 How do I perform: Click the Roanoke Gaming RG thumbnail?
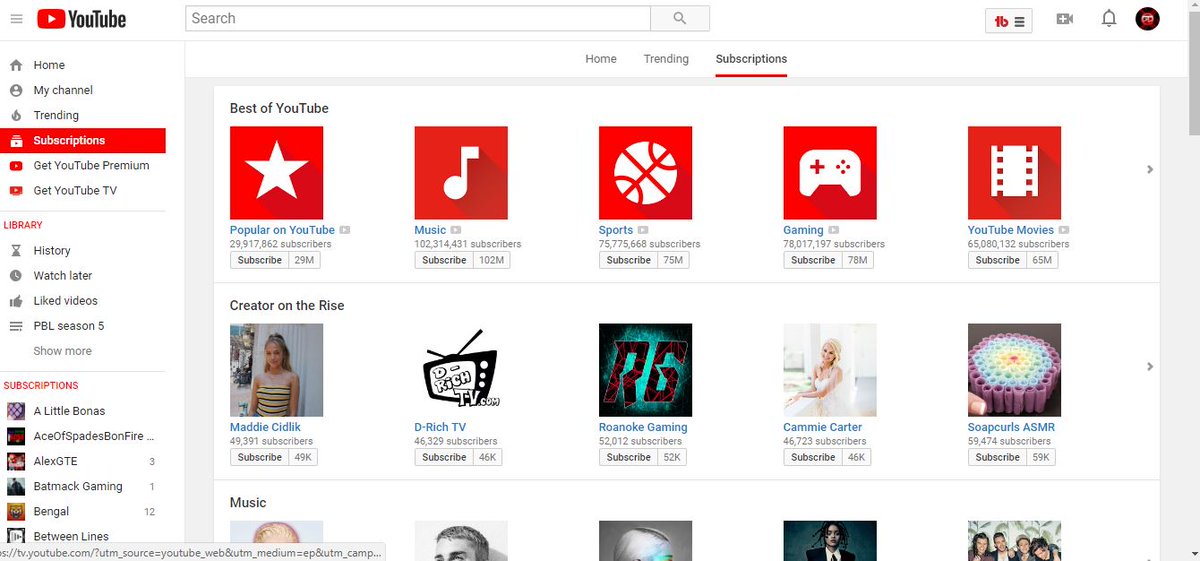[x=645, y=370]
